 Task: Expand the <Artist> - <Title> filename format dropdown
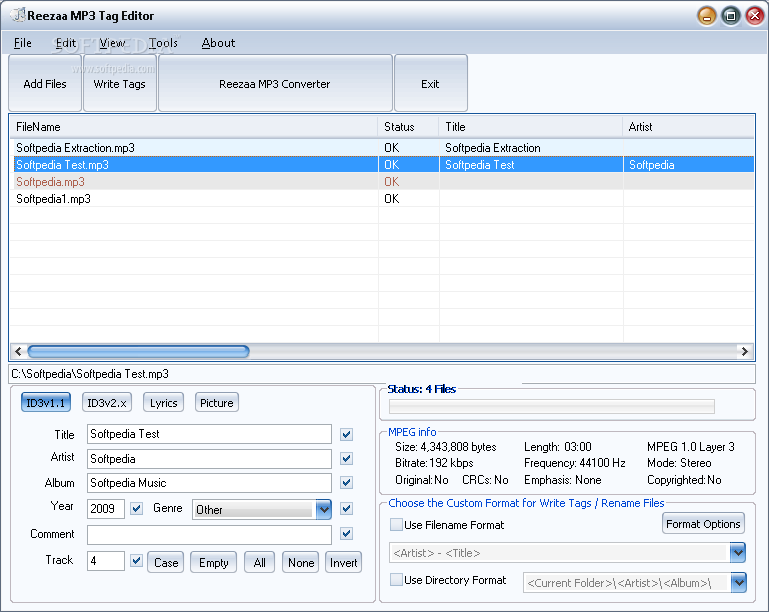pos(738,553)
